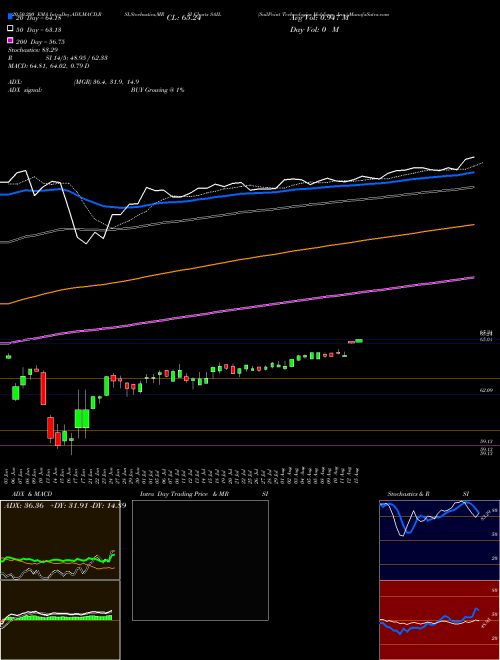The image size is (500, 660).
Task: Open the red RSI mini chart
Action: click(x=439, y=620)
